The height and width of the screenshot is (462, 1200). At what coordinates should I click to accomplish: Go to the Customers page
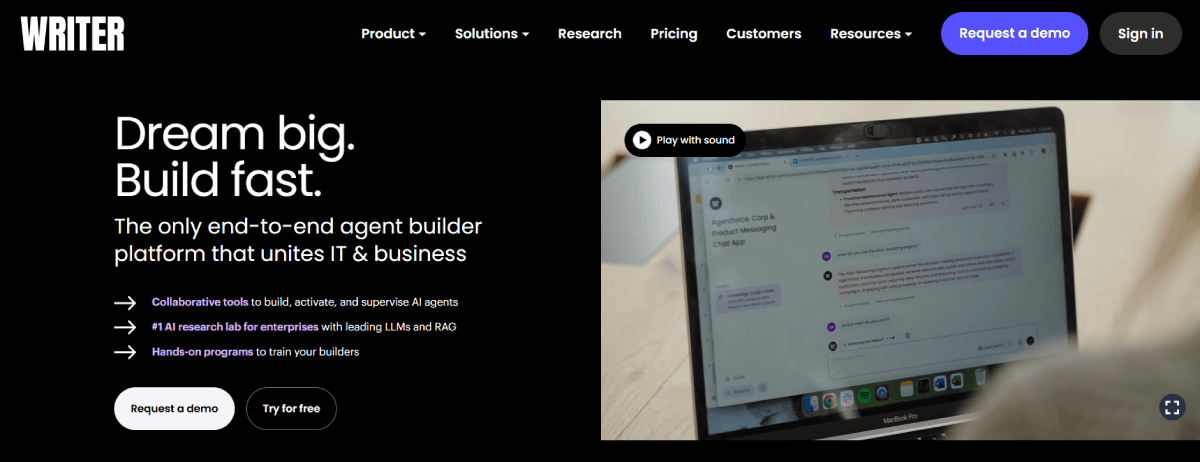[x=764, y=33]
